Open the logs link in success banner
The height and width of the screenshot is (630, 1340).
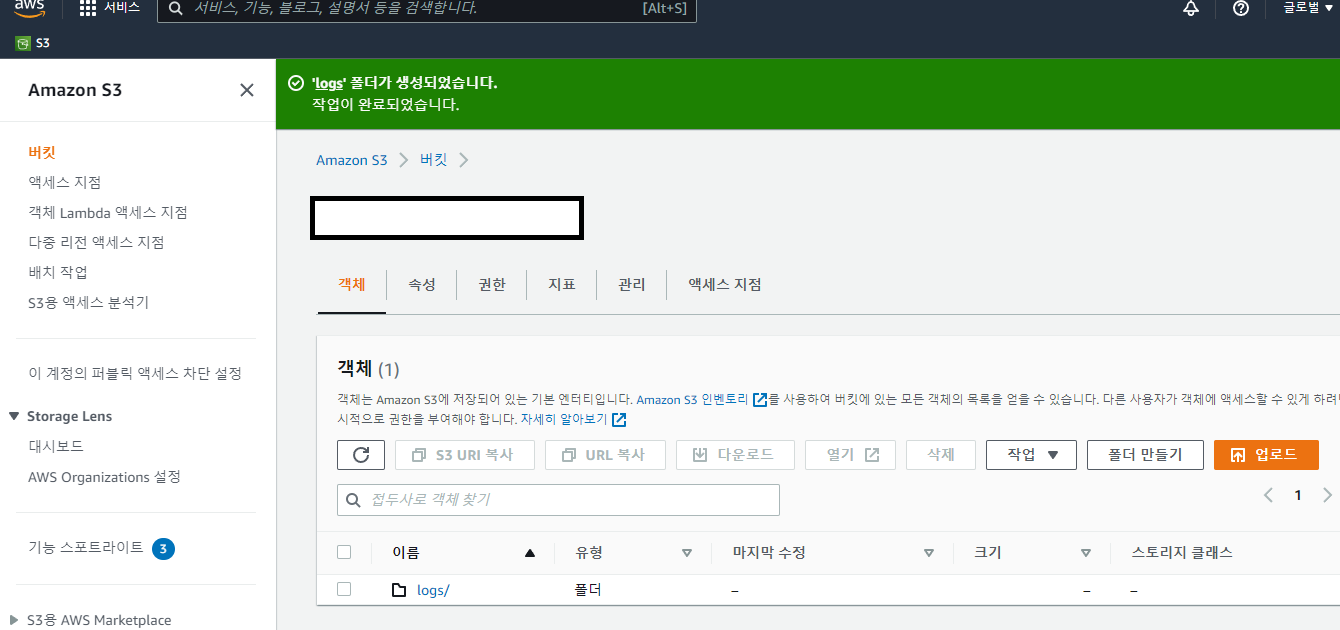point(329,83)
